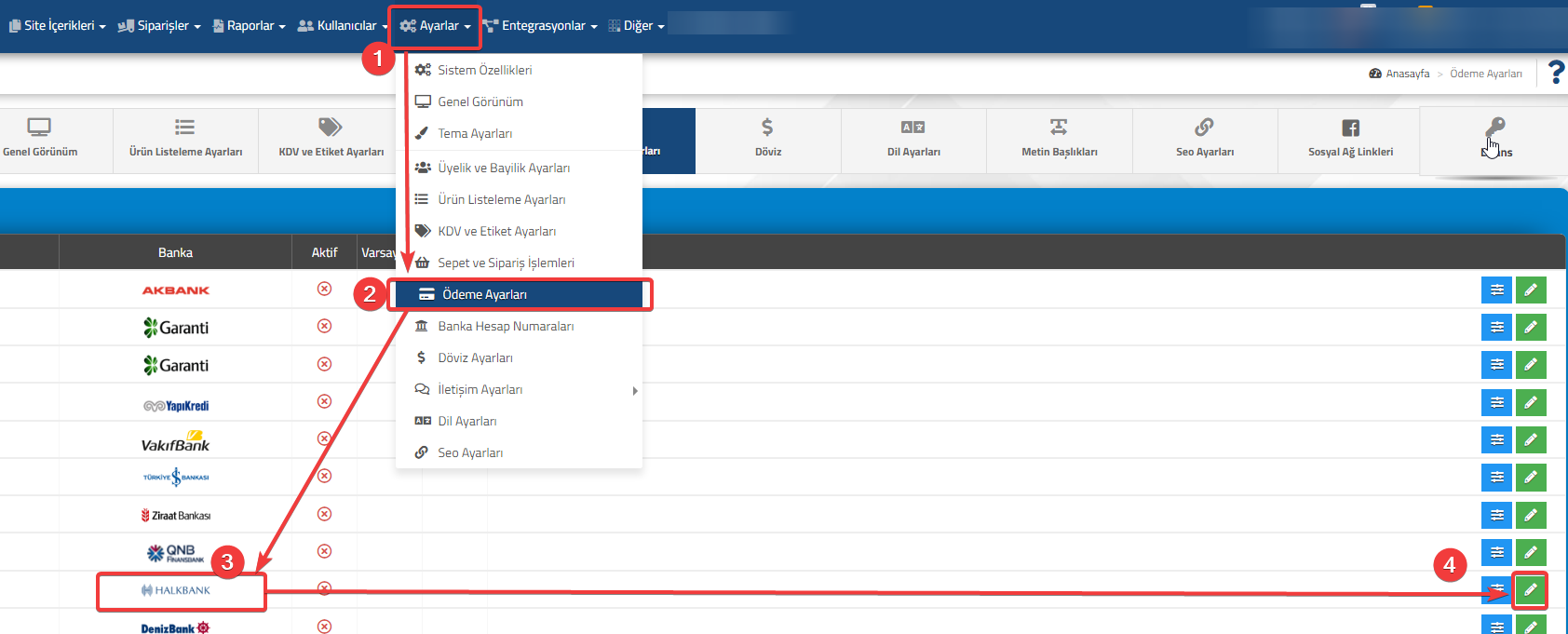Open Ziraat Bankası blue sliders button
1568x634 pixels.
1496,515
